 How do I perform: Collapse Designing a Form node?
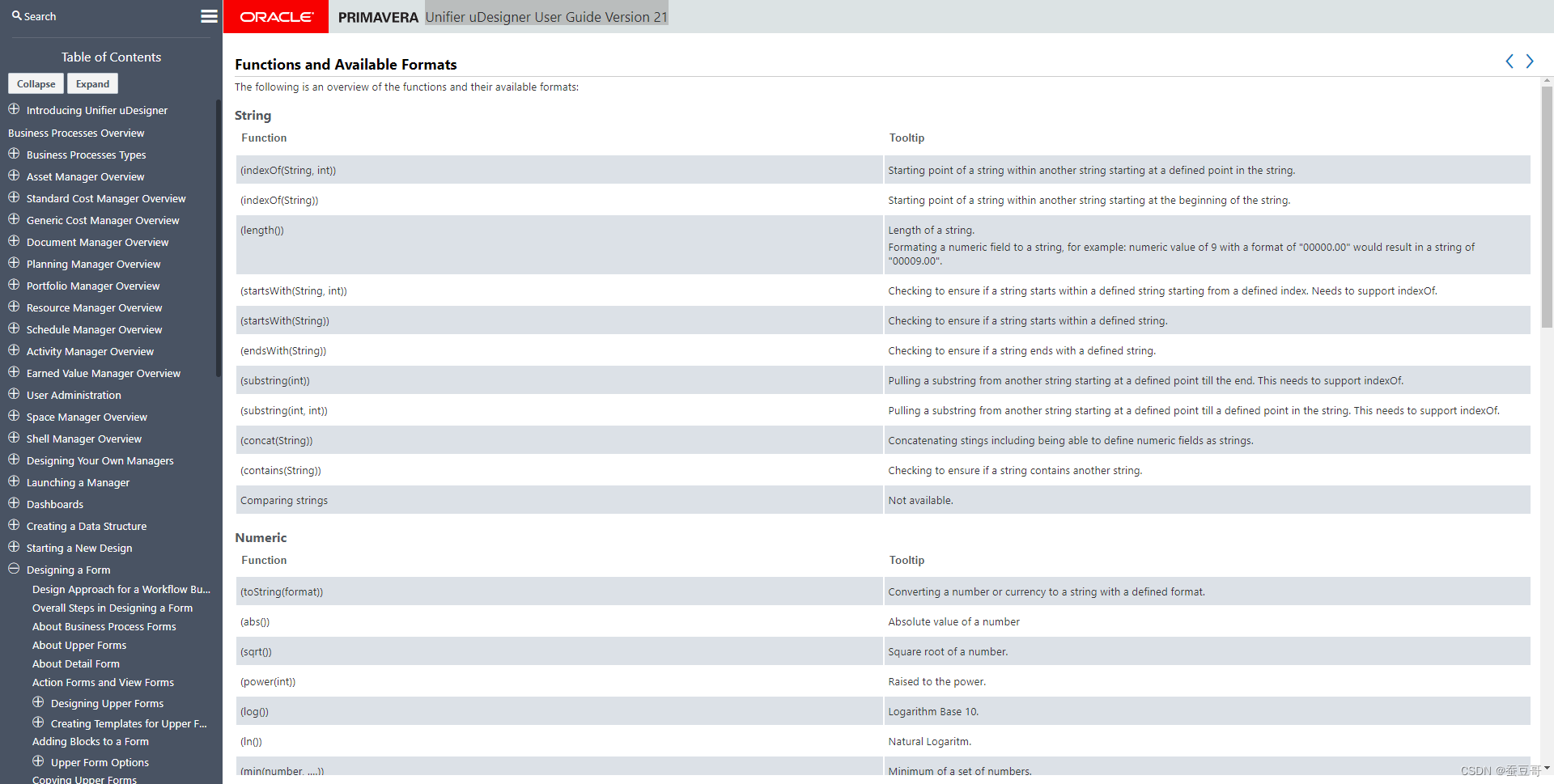pos(14,569)
